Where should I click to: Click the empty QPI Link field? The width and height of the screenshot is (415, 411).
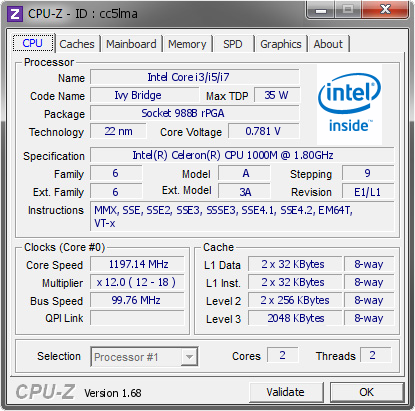point(137,318)
